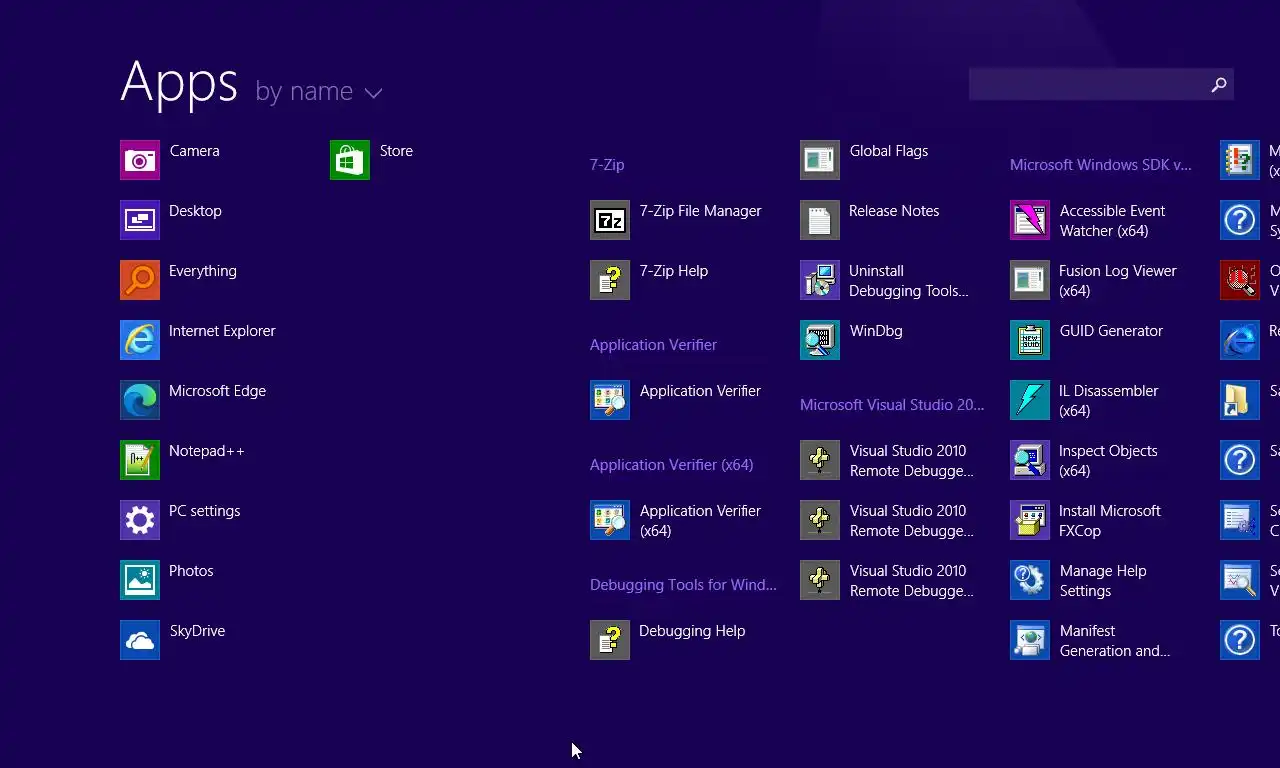1280x768 pixels.
Task: Open the 7-Zip Help icon
Action: point(610,280)
